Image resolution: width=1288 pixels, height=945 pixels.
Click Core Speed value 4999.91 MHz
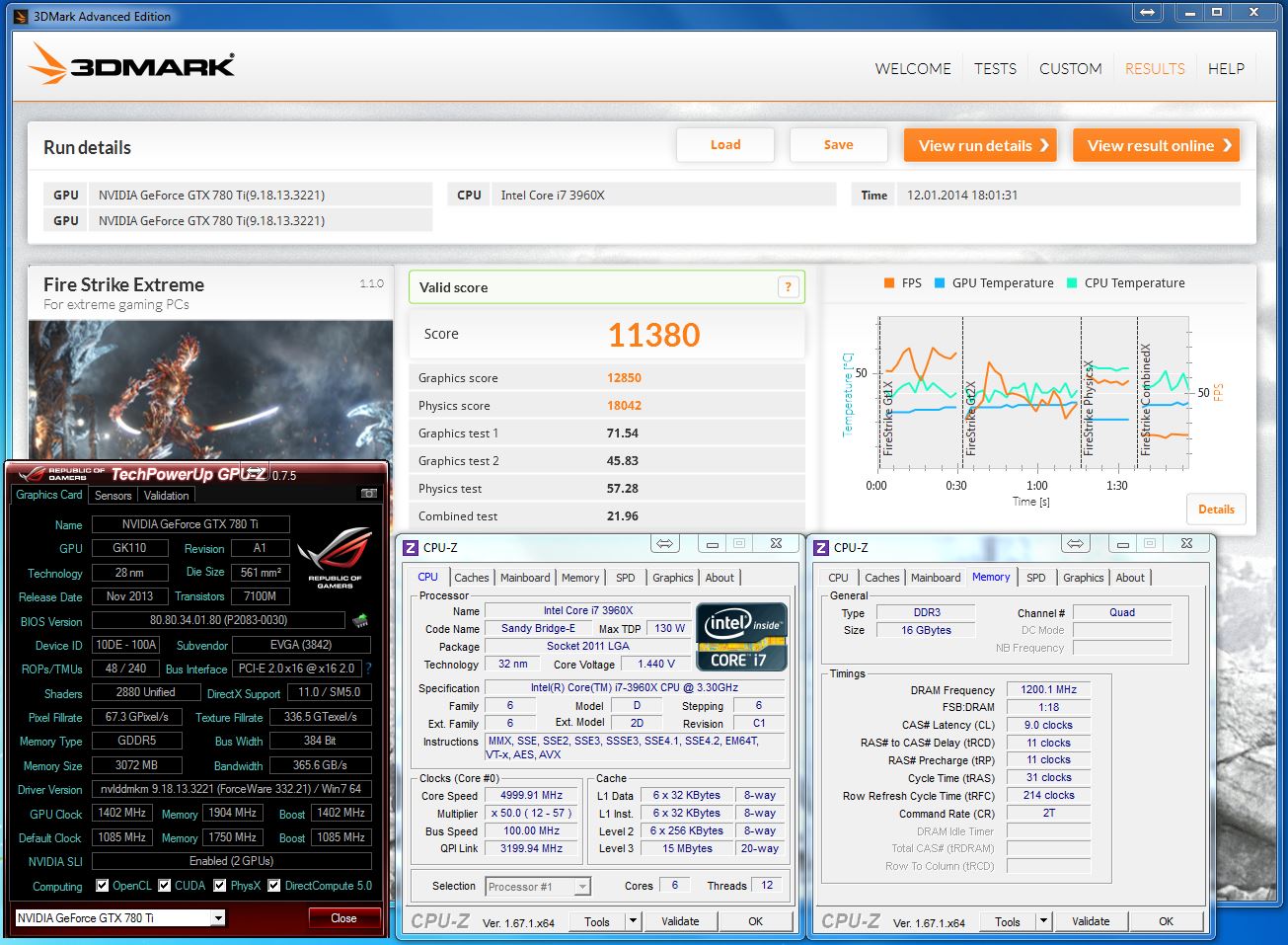tap(532, 796)
